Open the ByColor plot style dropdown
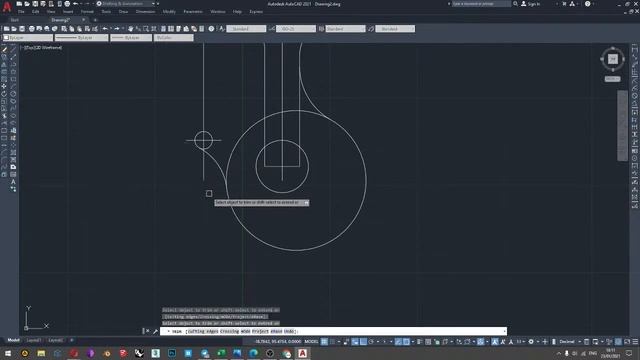 [x=173, y=38]
